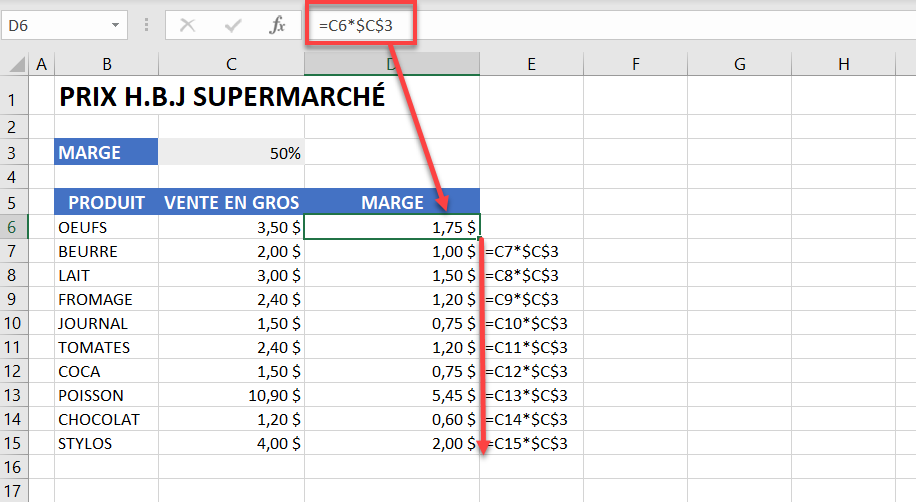Click the Cancel (X) formula icon

pos(188,25)
